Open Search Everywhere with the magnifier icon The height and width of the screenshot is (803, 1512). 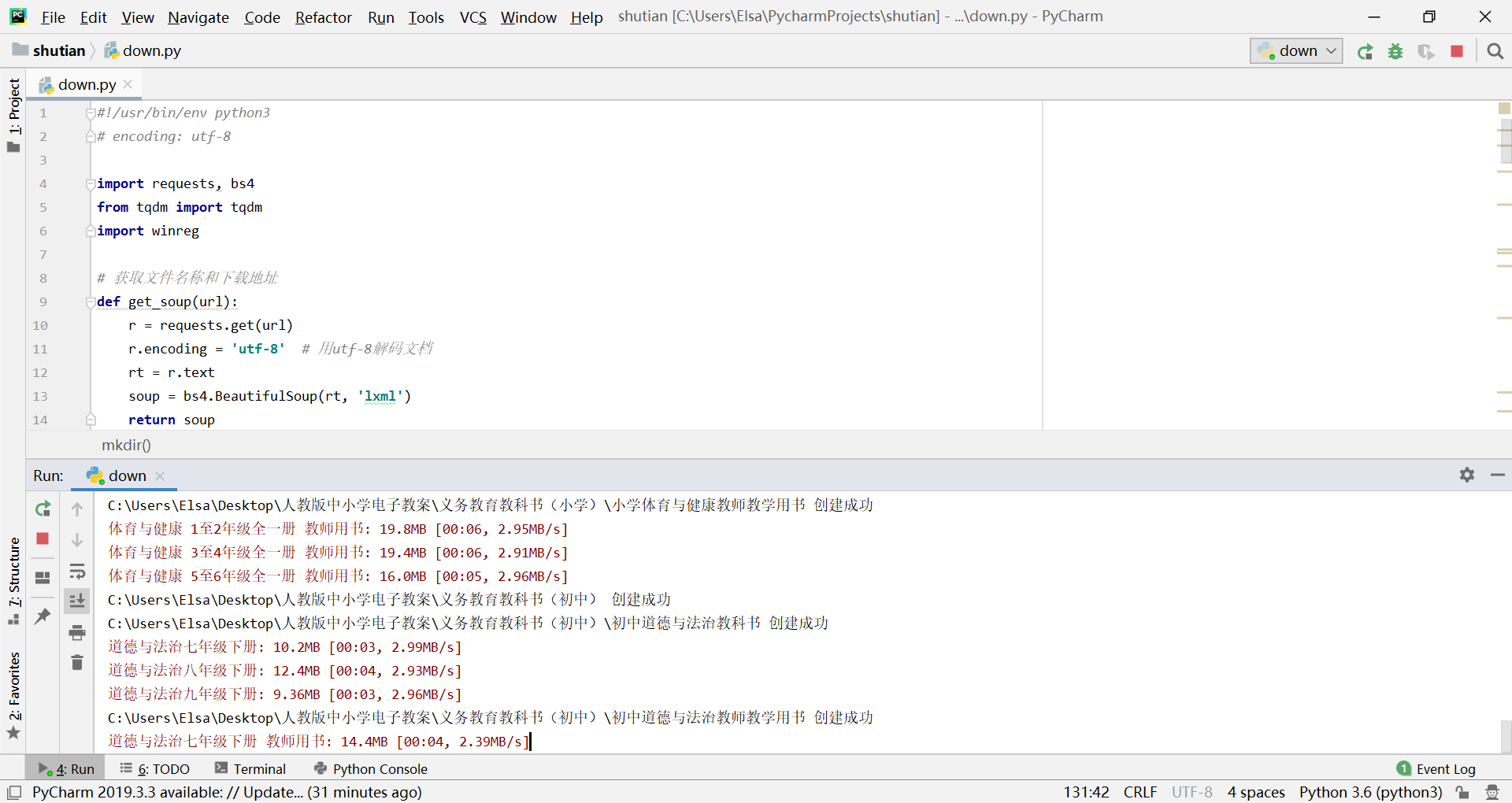pos(1495,50)
